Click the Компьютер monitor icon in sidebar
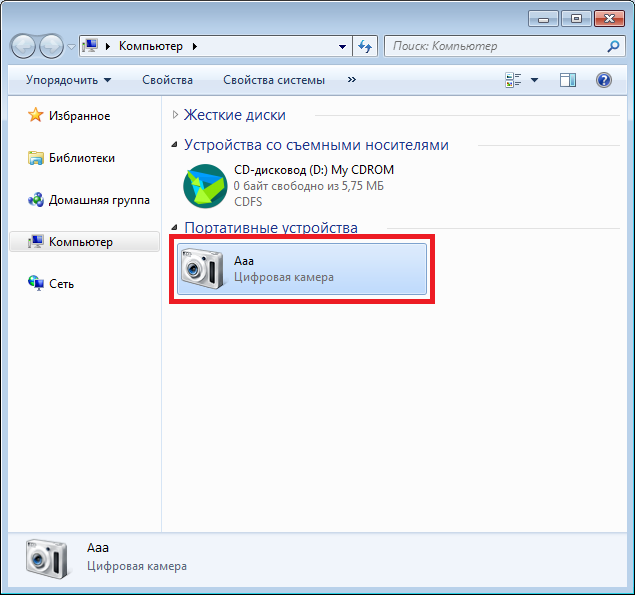Viewport: 635px width, 595px height. 36,242
